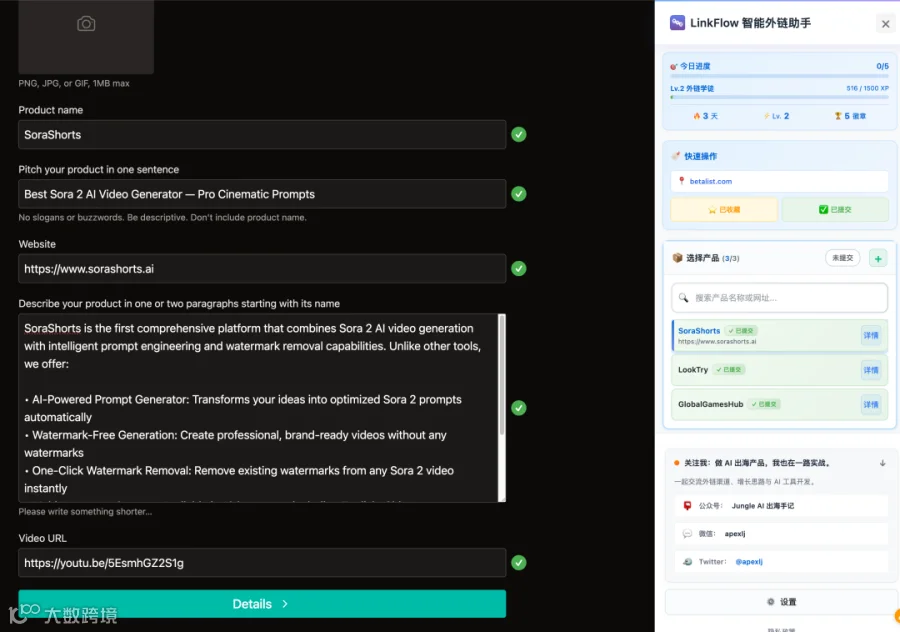The width and height of the screenshot is (900, 632).
Task: Close the LinkFlow side panel
Action: coord(885,24)
